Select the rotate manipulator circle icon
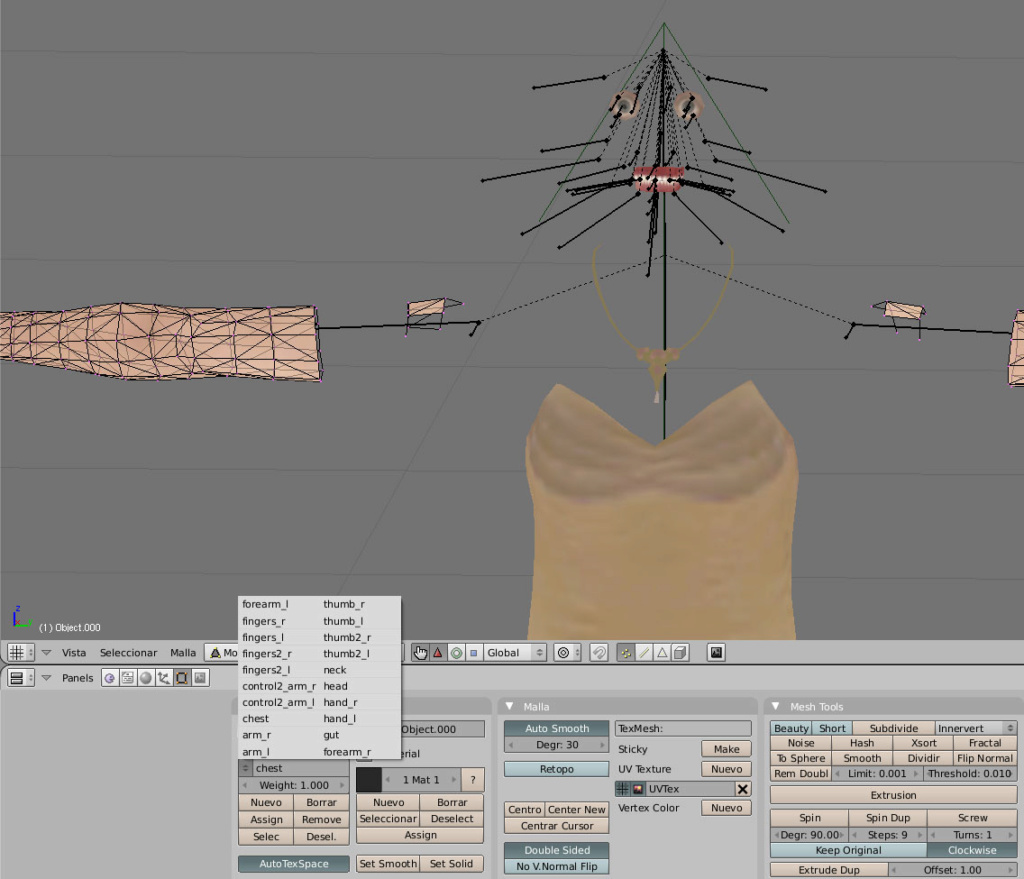The height and width of the screenshot is (879, 1024). (456, 652)
